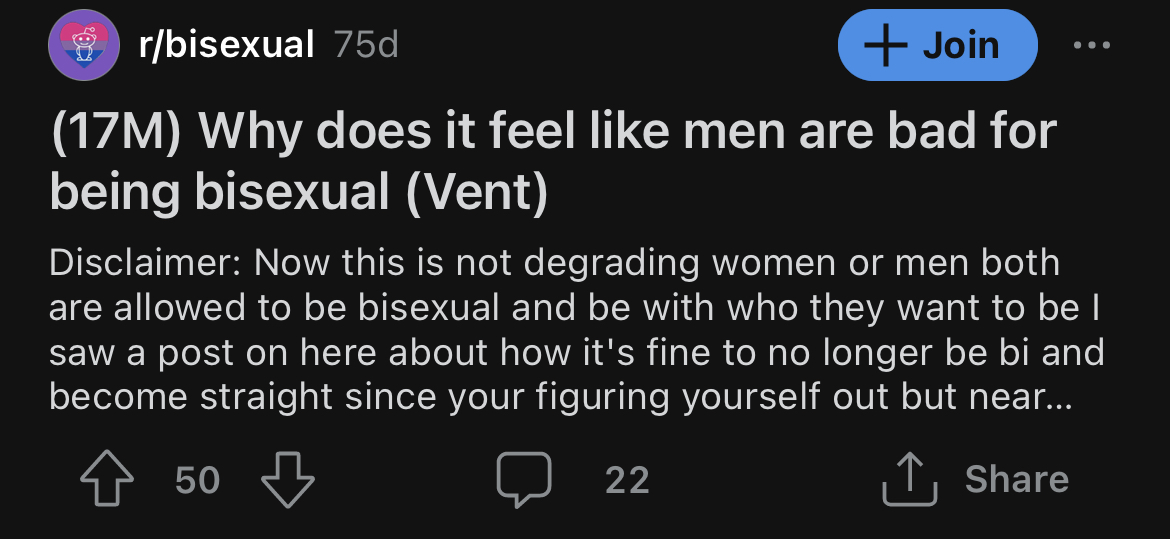Join the r/bisexual community

point(937,45)
